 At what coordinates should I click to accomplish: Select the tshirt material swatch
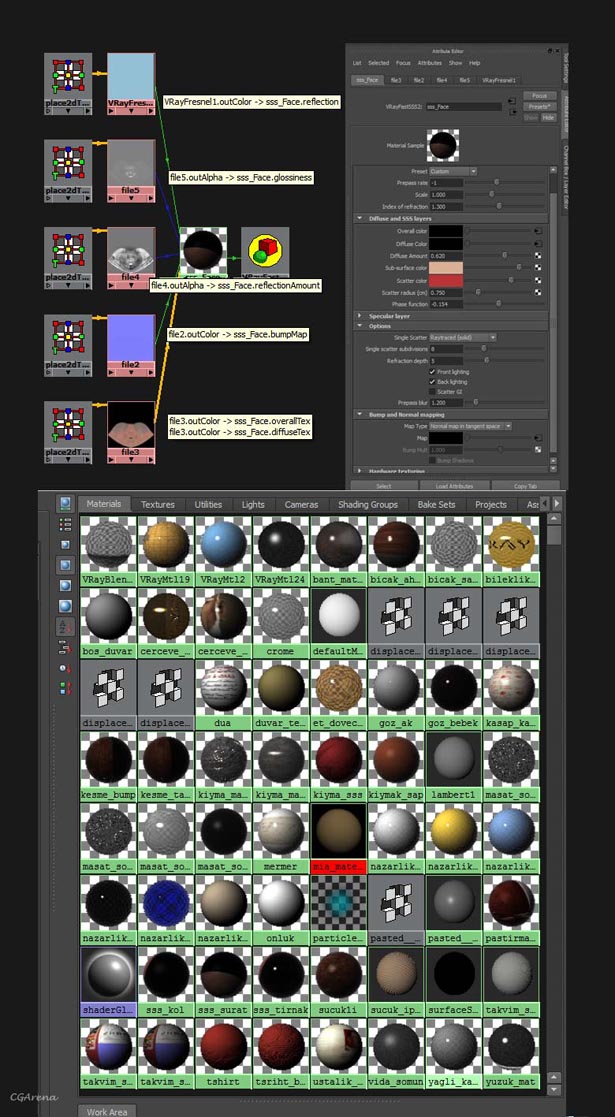coord(224,1054)
